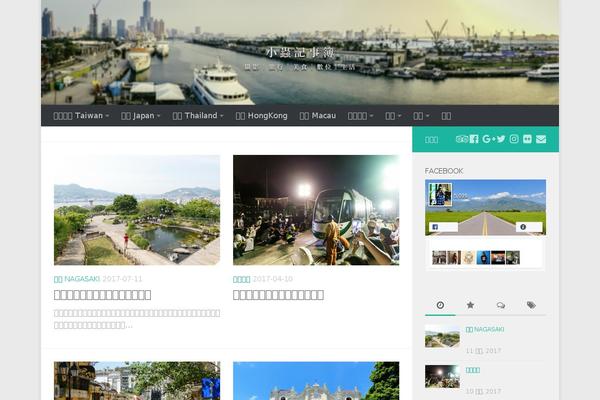Image resolution: width=600 pixels, height=400 pixels.
Task: Click the email envelope icon
Action: click(x=541, y=139)
